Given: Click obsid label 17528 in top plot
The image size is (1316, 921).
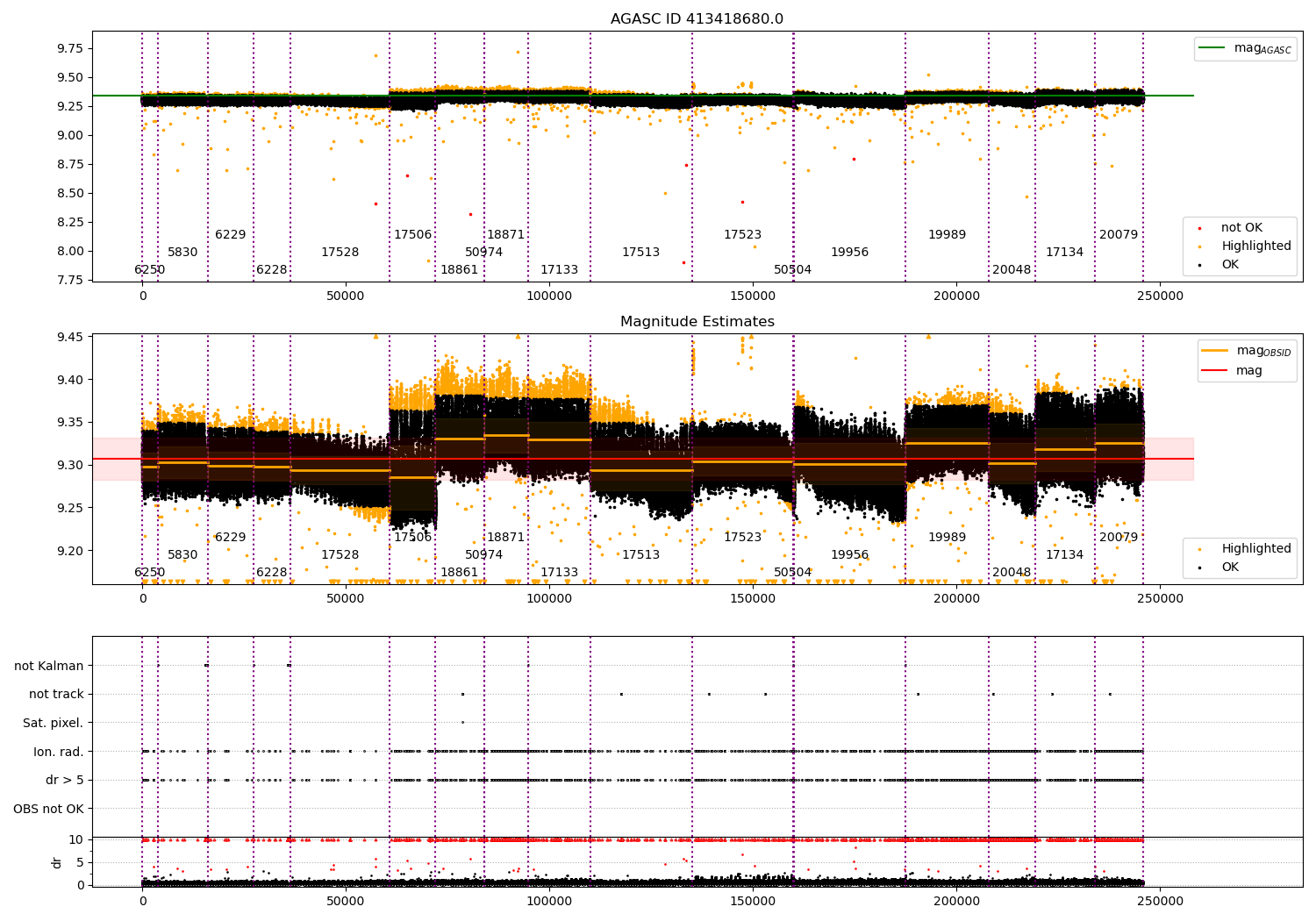Looking at the screenshot, I should point(340,252).
